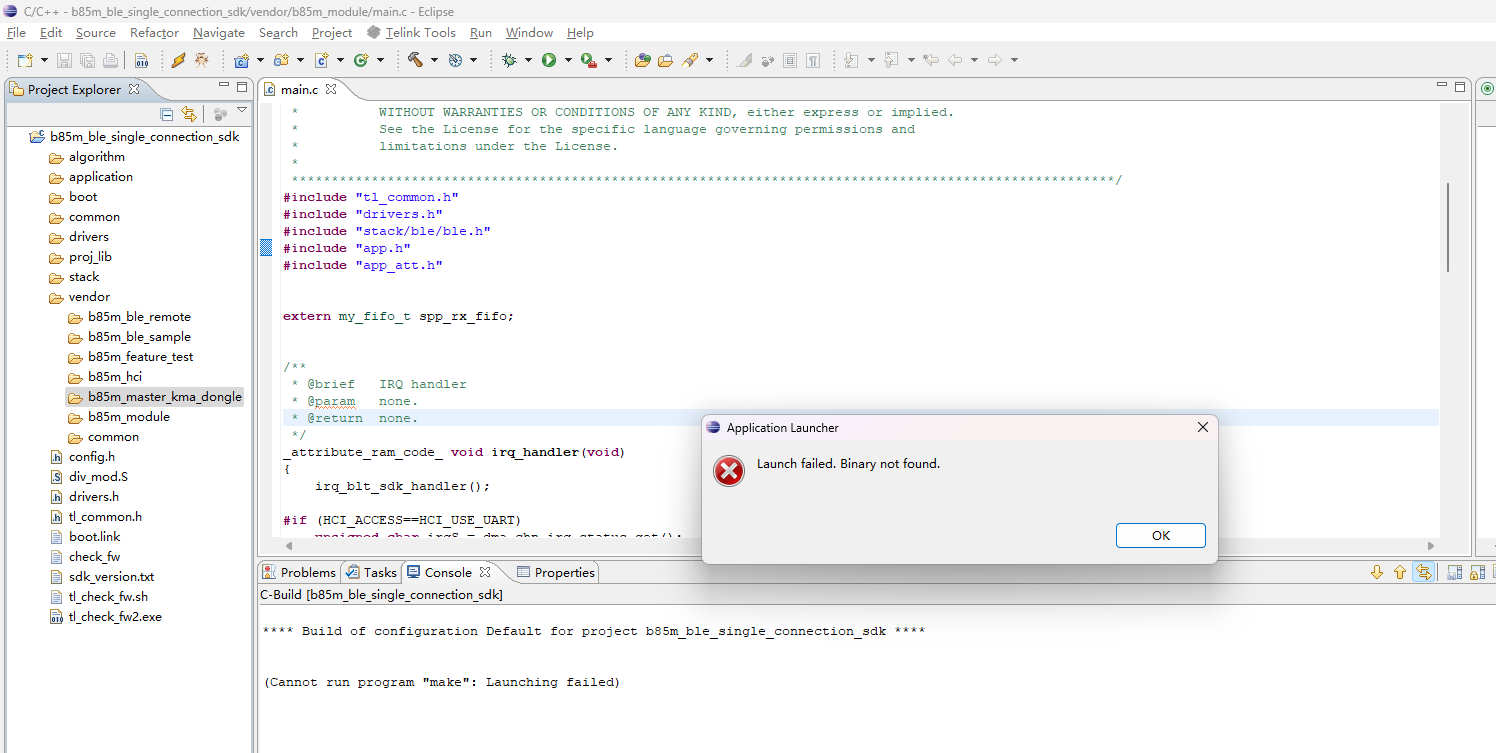
Task: Click the Next Annotation toolbar icon
Action: click(x=851, y=60)
